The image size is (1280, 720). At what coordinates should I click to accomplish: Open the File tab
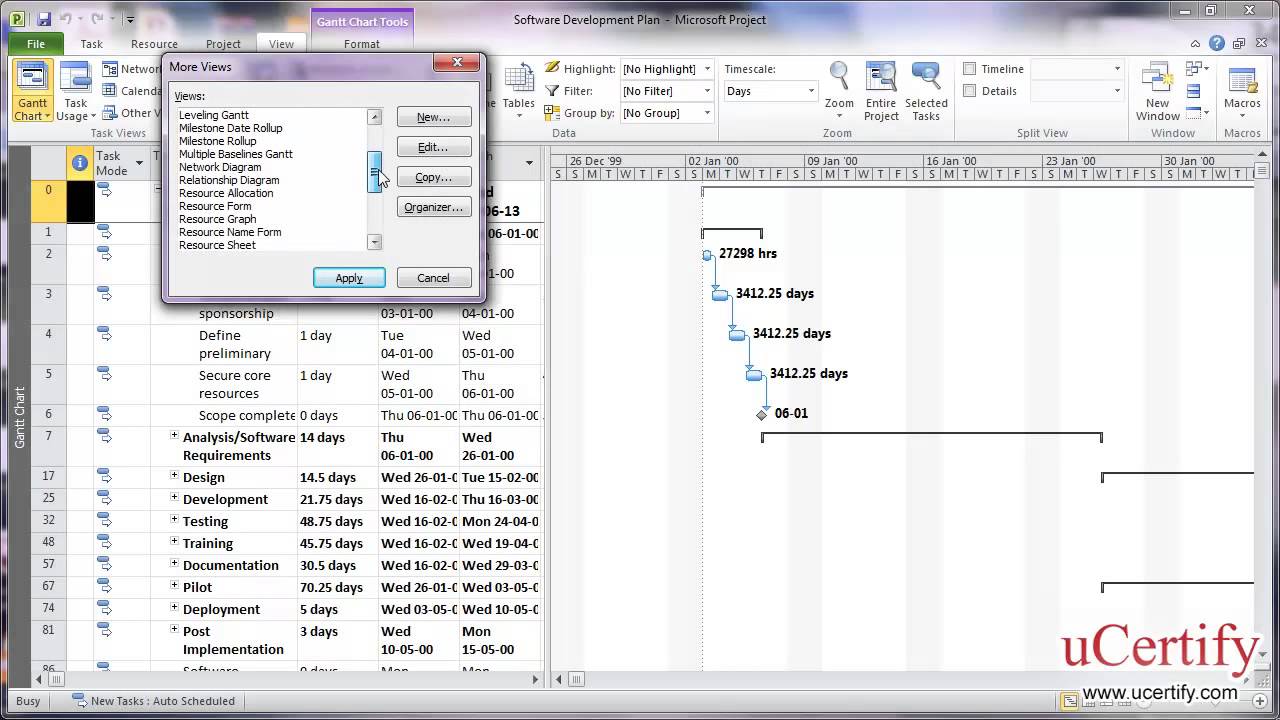[x=36, y=44]
